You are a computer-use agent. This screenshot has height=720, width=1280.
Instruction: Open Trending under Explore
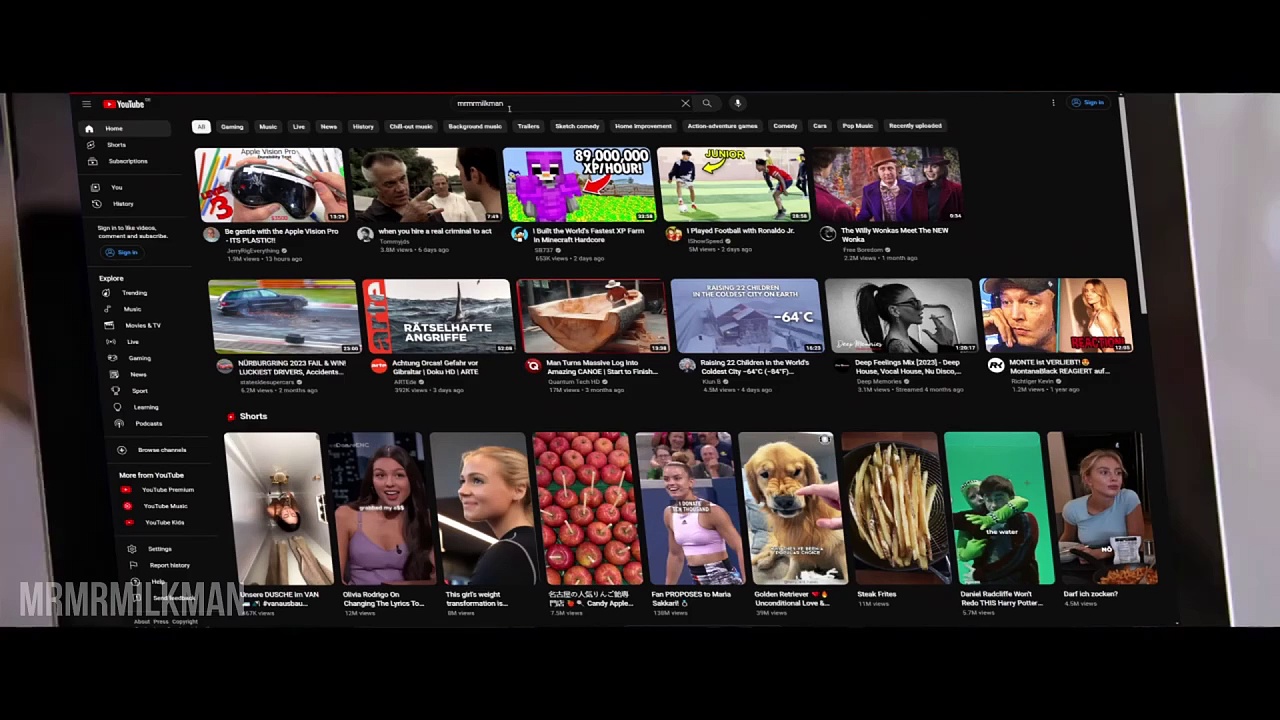(x=134, y=293)
